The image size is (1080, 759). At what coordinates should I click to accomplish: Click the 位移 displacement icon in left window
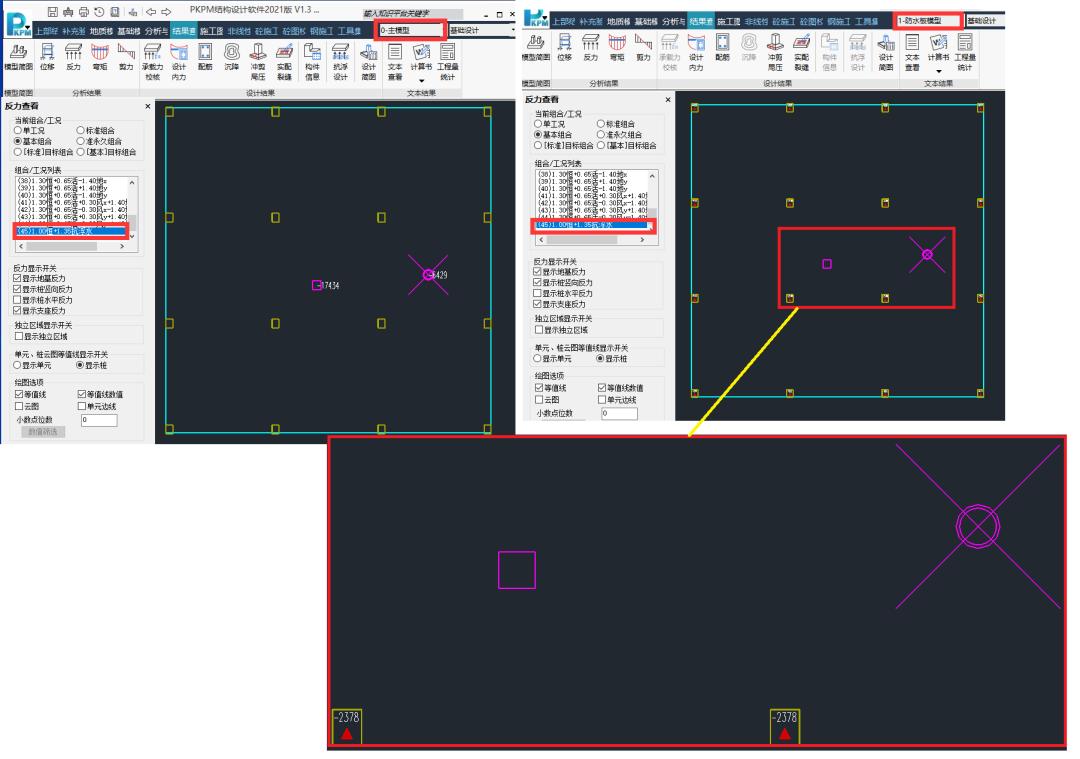(47, 57)
